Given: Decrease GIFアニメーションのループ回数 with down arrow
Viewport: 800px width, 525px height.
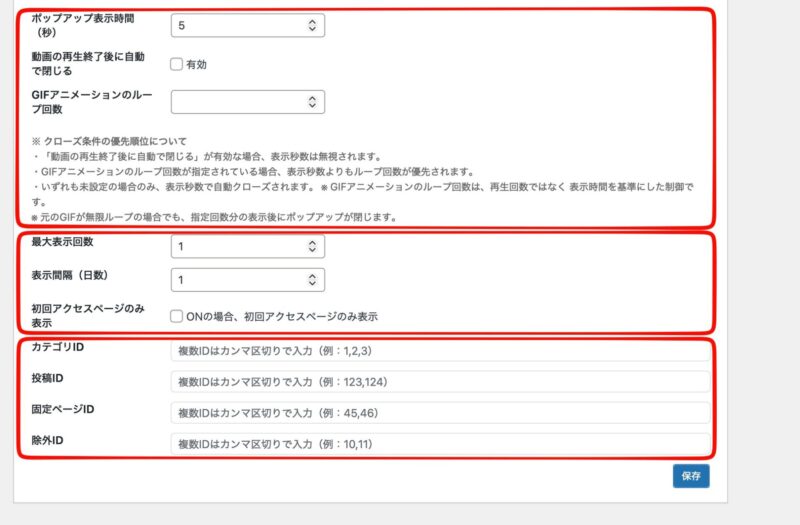Looking at the screenshot, I should point(312,106).
